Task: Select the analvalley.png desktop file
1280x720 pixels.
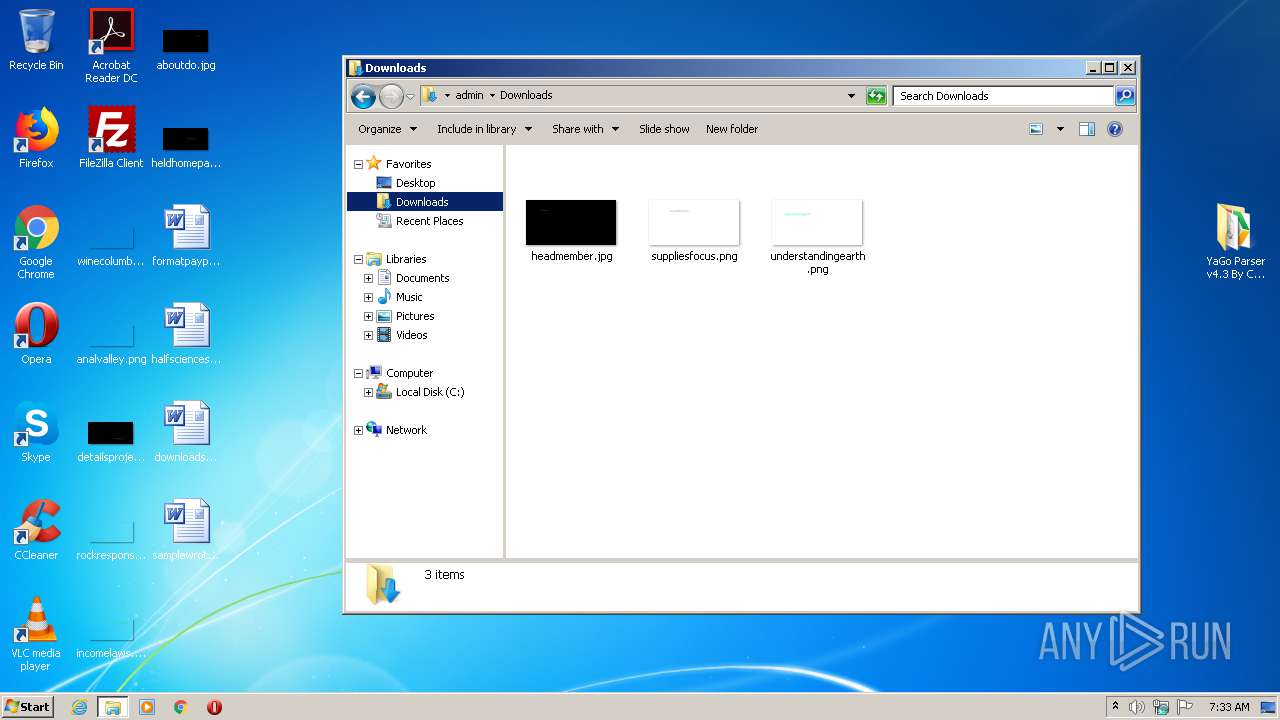Action: [x=111, y=340]
